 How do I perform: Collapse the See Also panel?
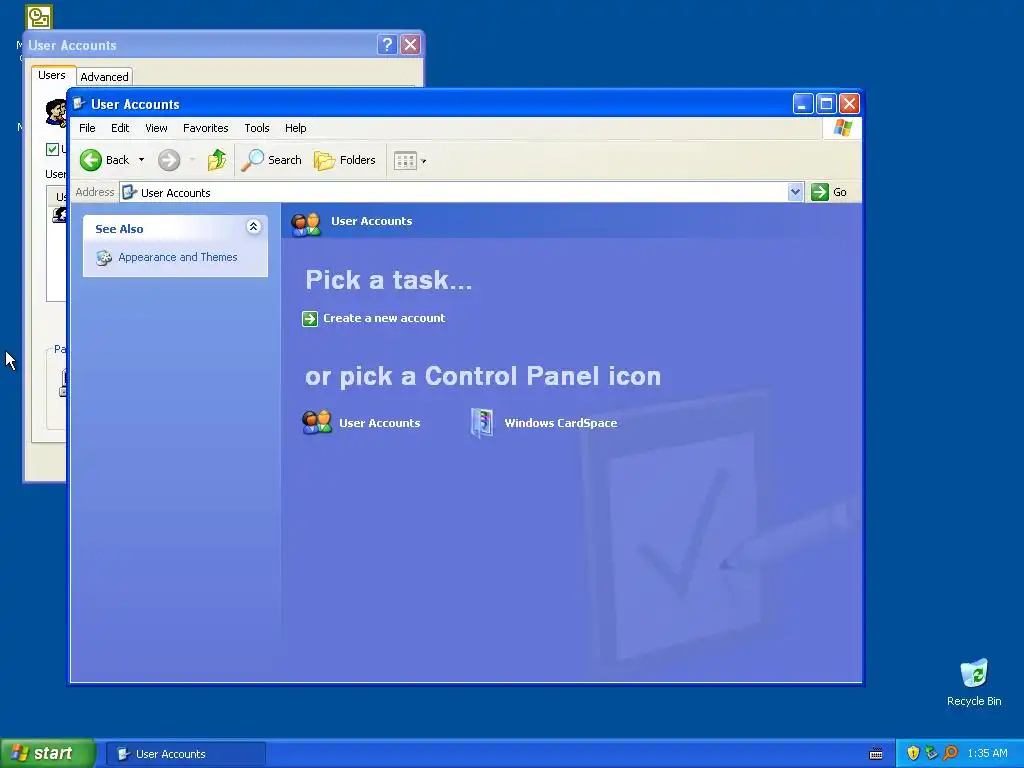[x=253, y=227]
